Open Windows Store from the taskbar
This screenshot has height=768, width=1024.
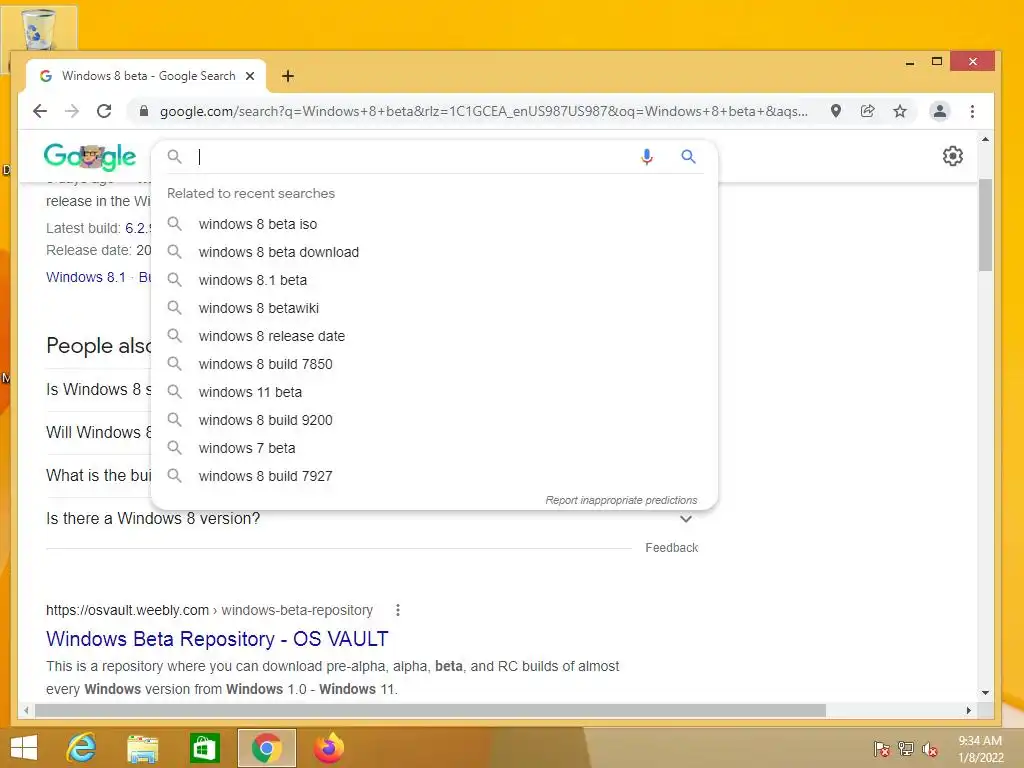pyautogui.click(x=204, y=748)
